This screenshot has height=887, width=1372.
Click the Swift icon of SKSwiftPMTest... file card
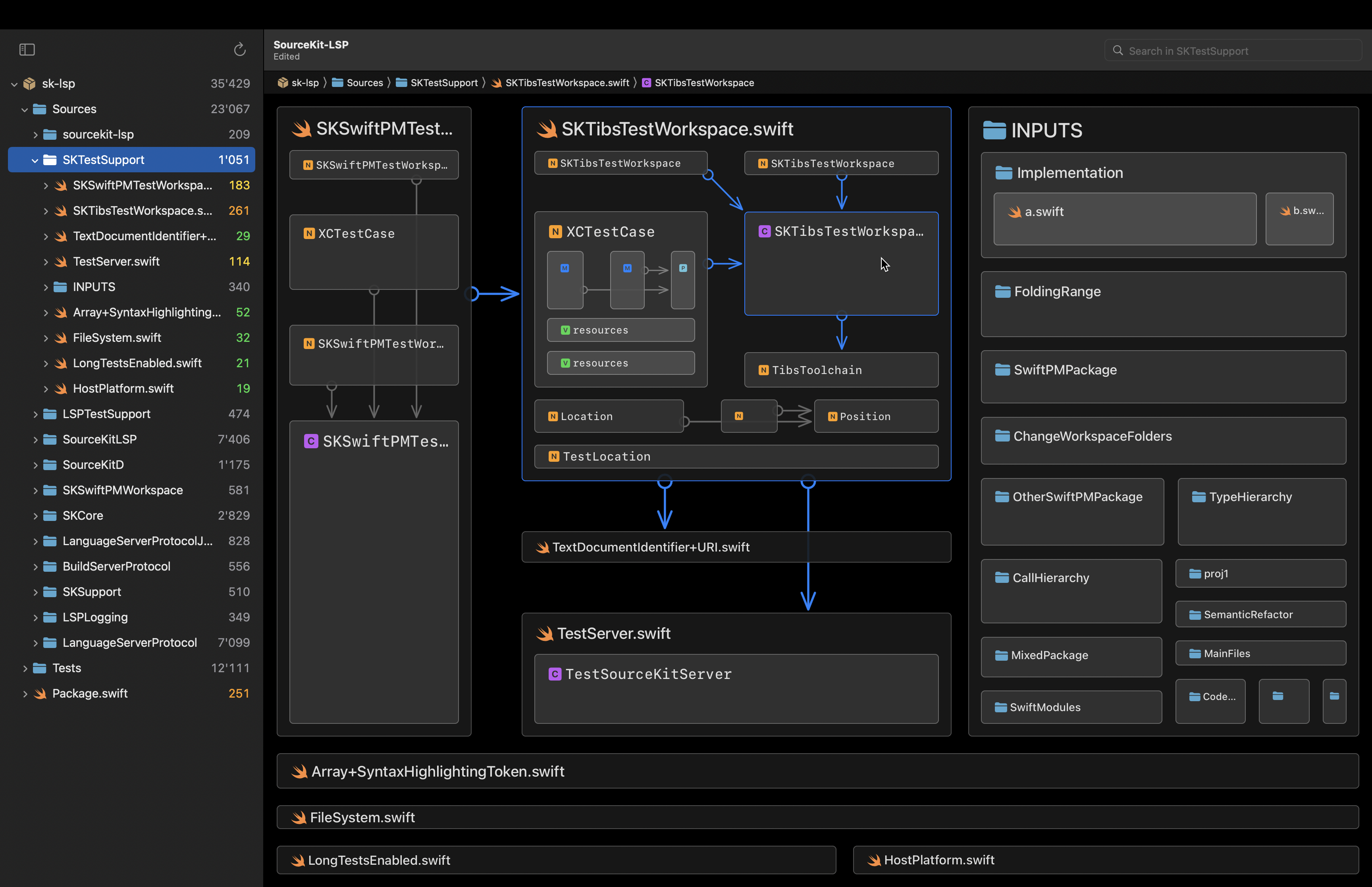tap(301, 128)
